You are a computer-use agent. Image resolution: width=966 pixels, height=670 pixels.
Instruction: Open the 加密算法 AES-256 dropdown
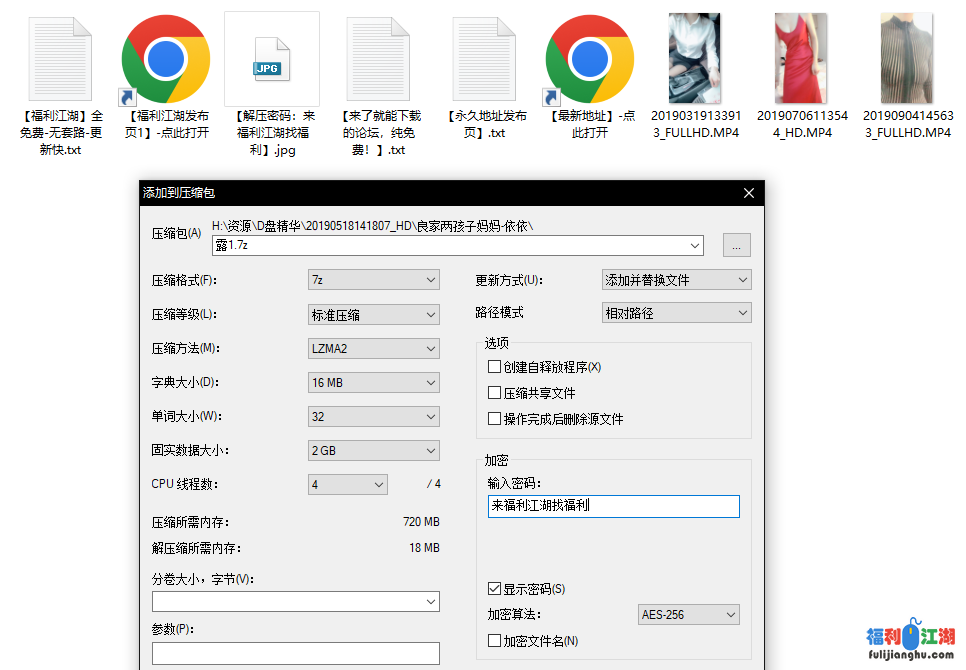688,615
